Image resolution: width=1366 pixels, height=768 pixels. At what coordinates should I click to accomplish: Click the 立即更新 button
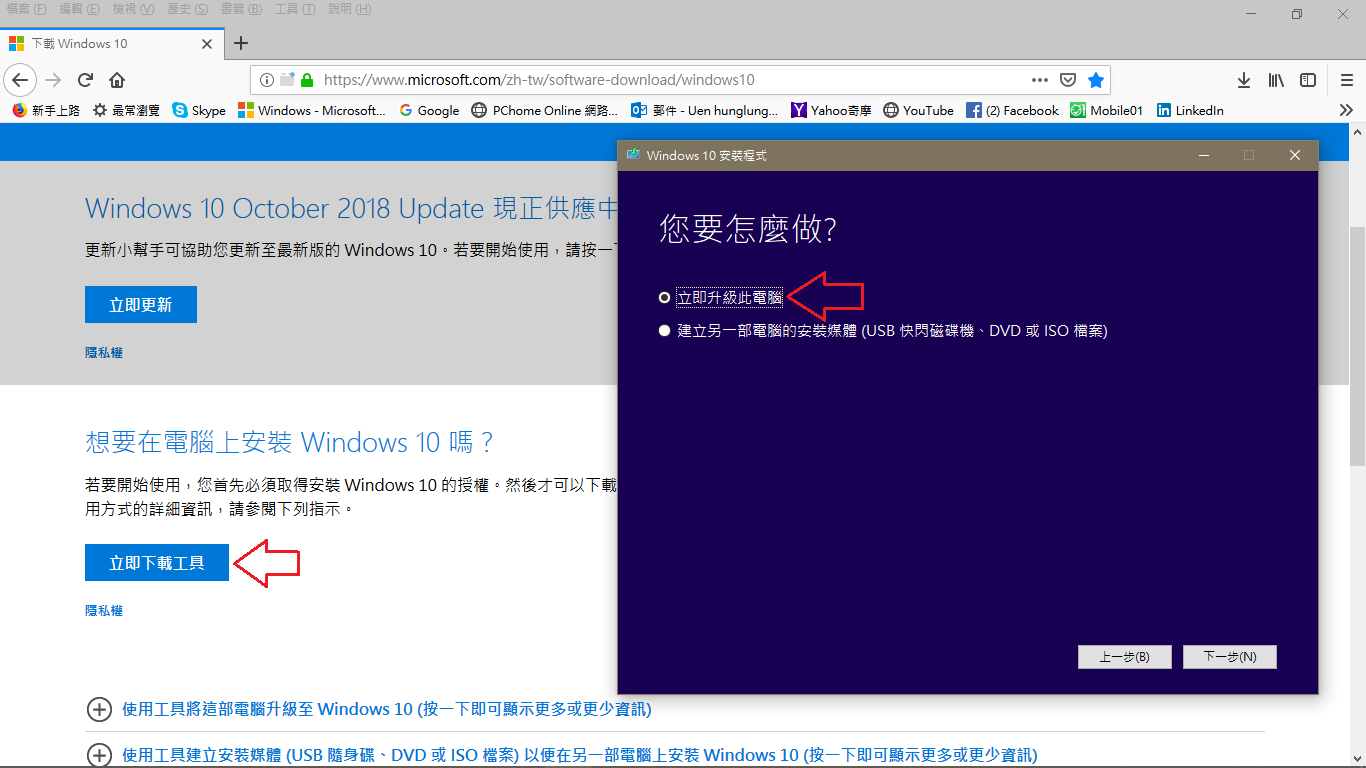pos(141,305)
